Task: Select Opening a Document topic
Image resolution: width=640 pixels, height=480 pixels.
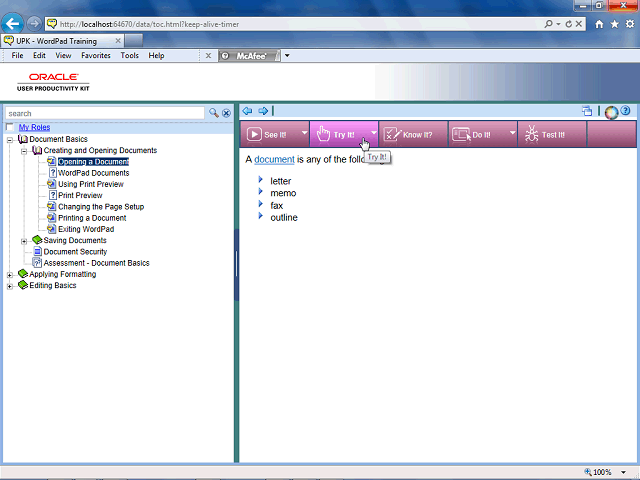Action: tap(93, 162)
